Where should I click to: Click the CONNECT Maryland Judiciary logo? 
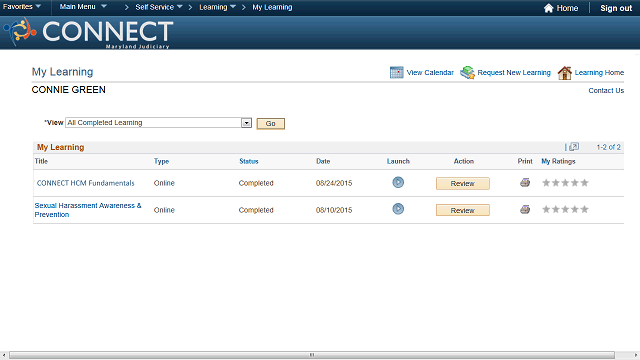point(89,33)
